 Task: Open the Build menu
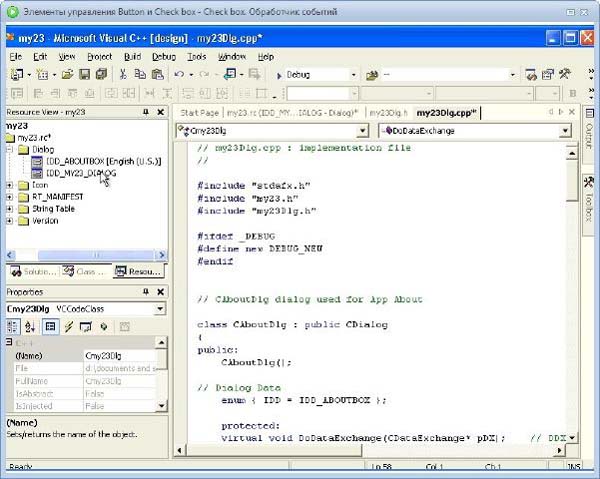tap(132, 57)
